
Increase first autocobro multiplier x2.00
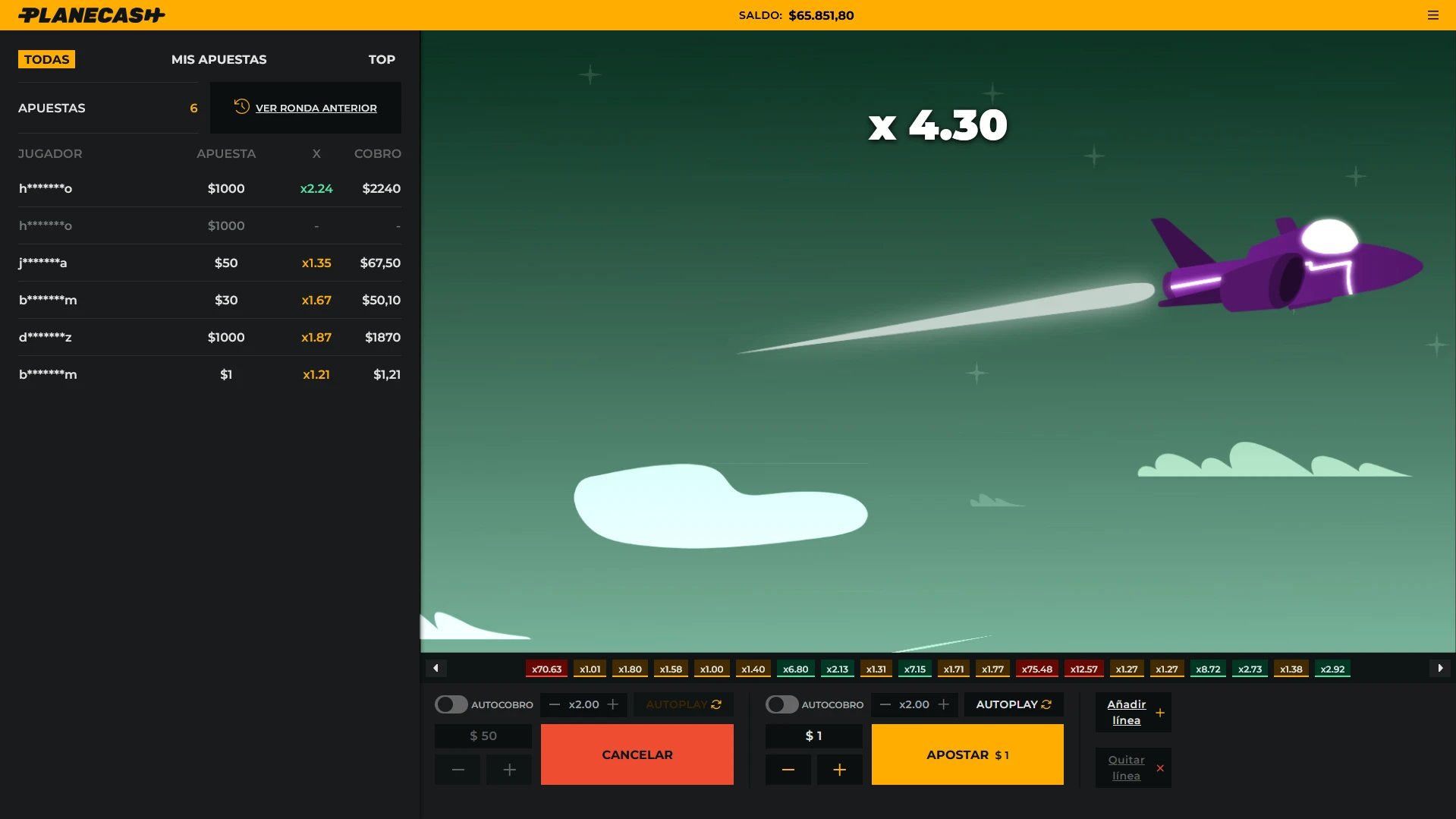click(612, 704)
